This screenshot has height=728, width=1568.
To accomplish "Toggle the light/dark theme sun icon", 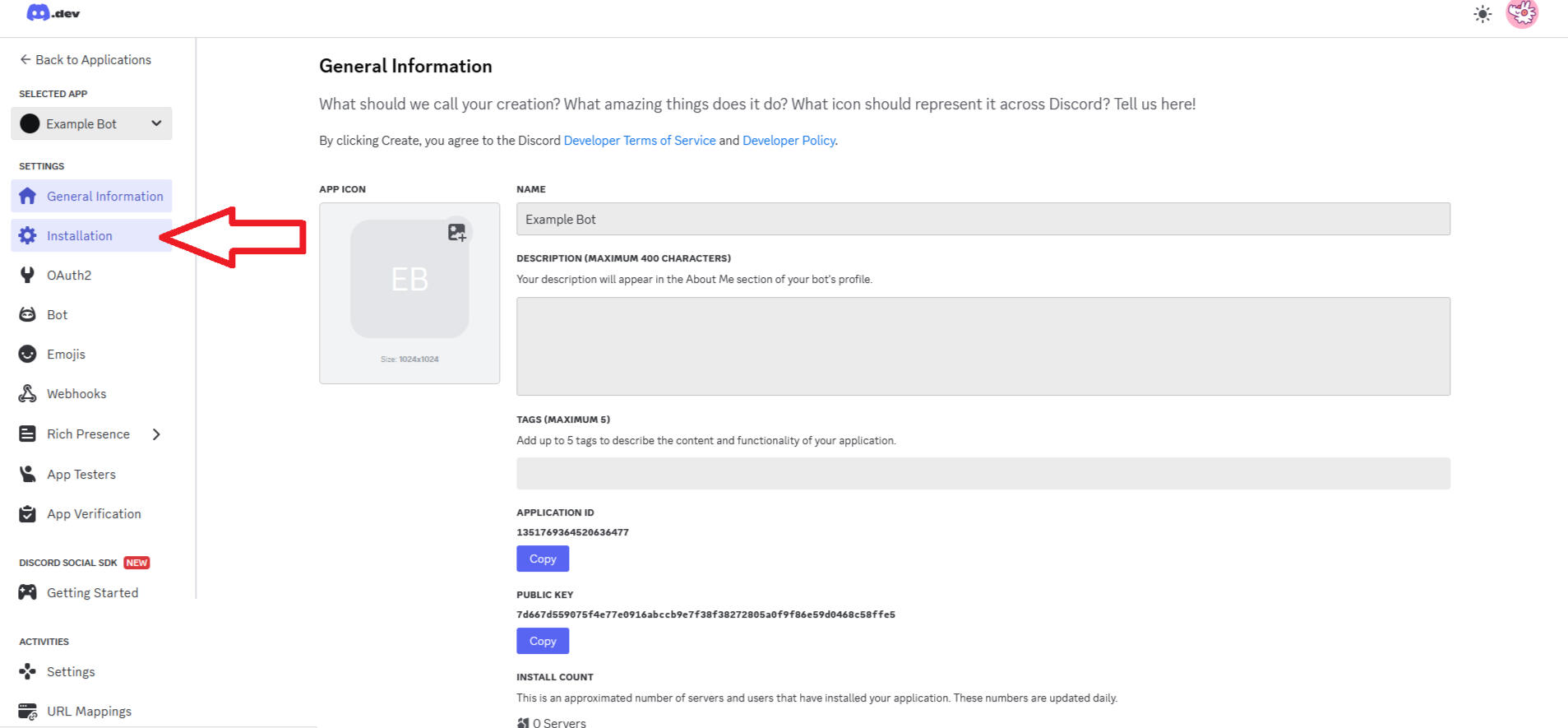I will [x=1482, y=14].
